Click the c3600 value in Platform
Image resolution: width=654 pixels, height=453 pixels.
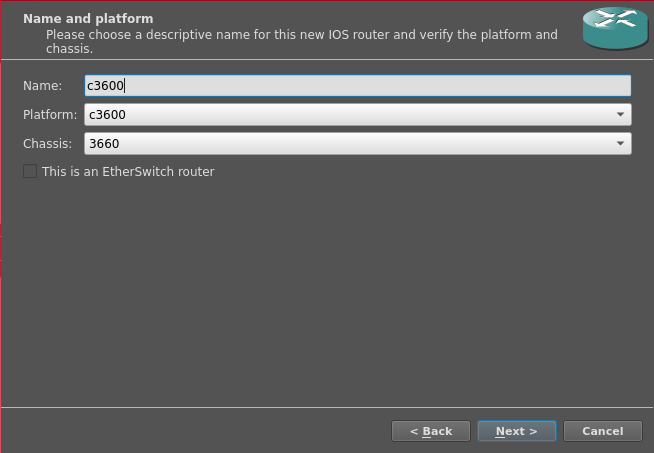coord(107,115)
